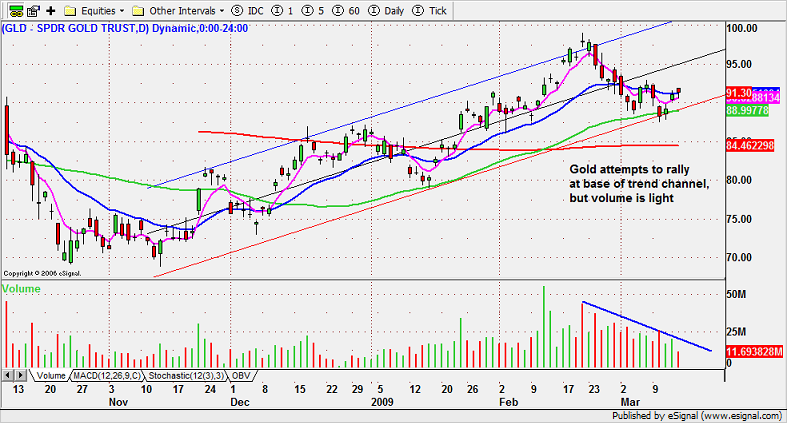
Task: Click the Gold attempts to rally annotation
Action: [x=639, y=184]
